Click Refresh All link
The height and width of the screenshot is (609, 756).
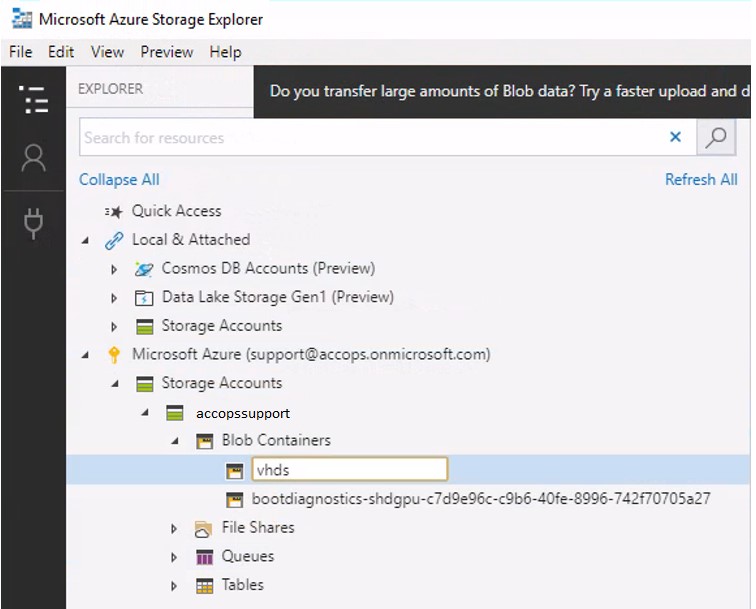tap(701, 179)
